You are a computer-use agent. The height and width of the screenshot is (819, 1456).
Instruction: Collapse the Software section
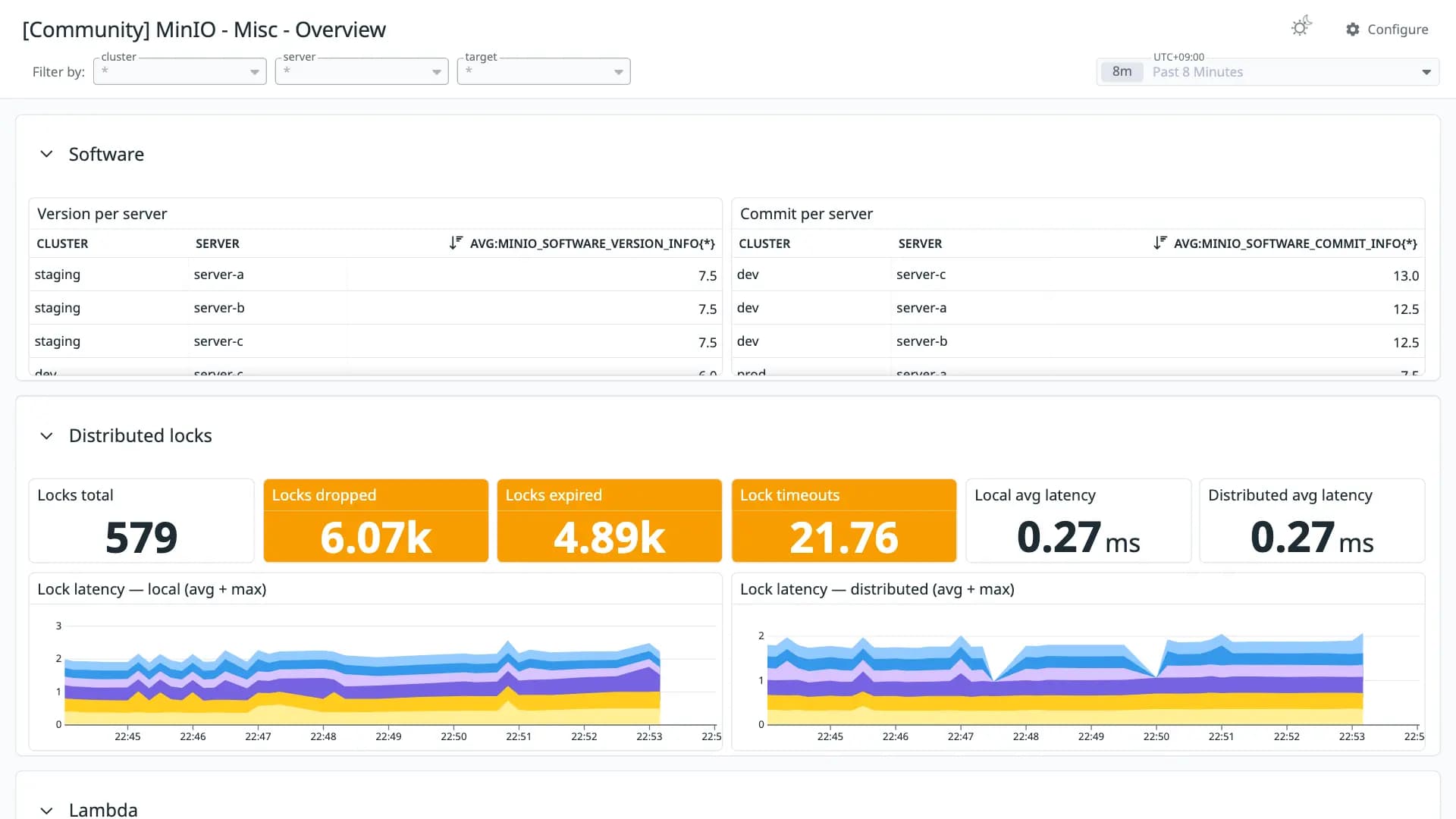pos(46,154)
